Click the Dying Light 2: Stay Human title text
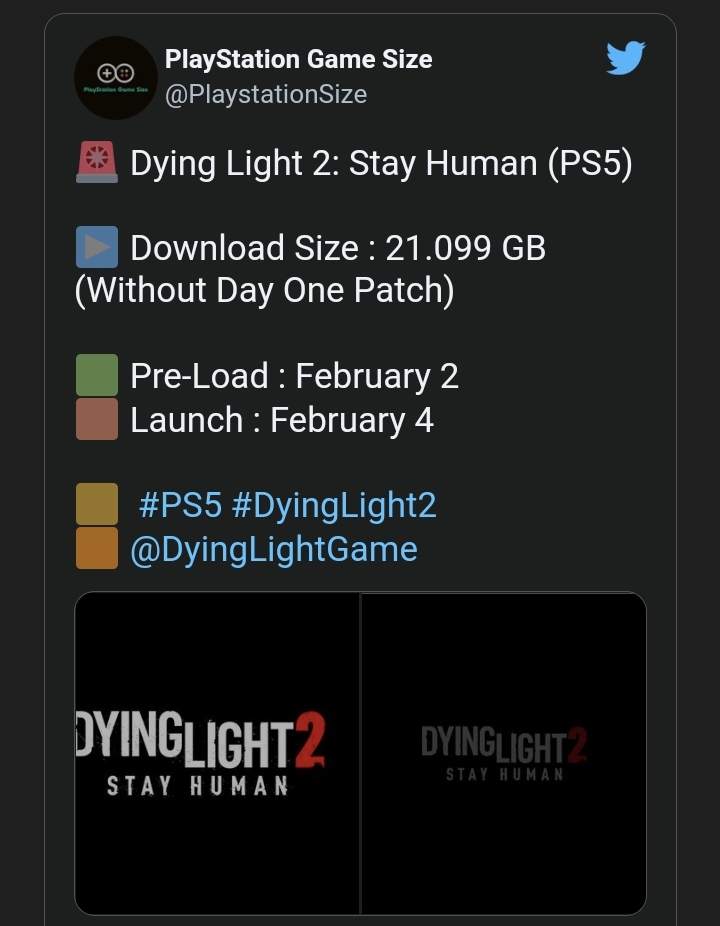 (381, 163)
